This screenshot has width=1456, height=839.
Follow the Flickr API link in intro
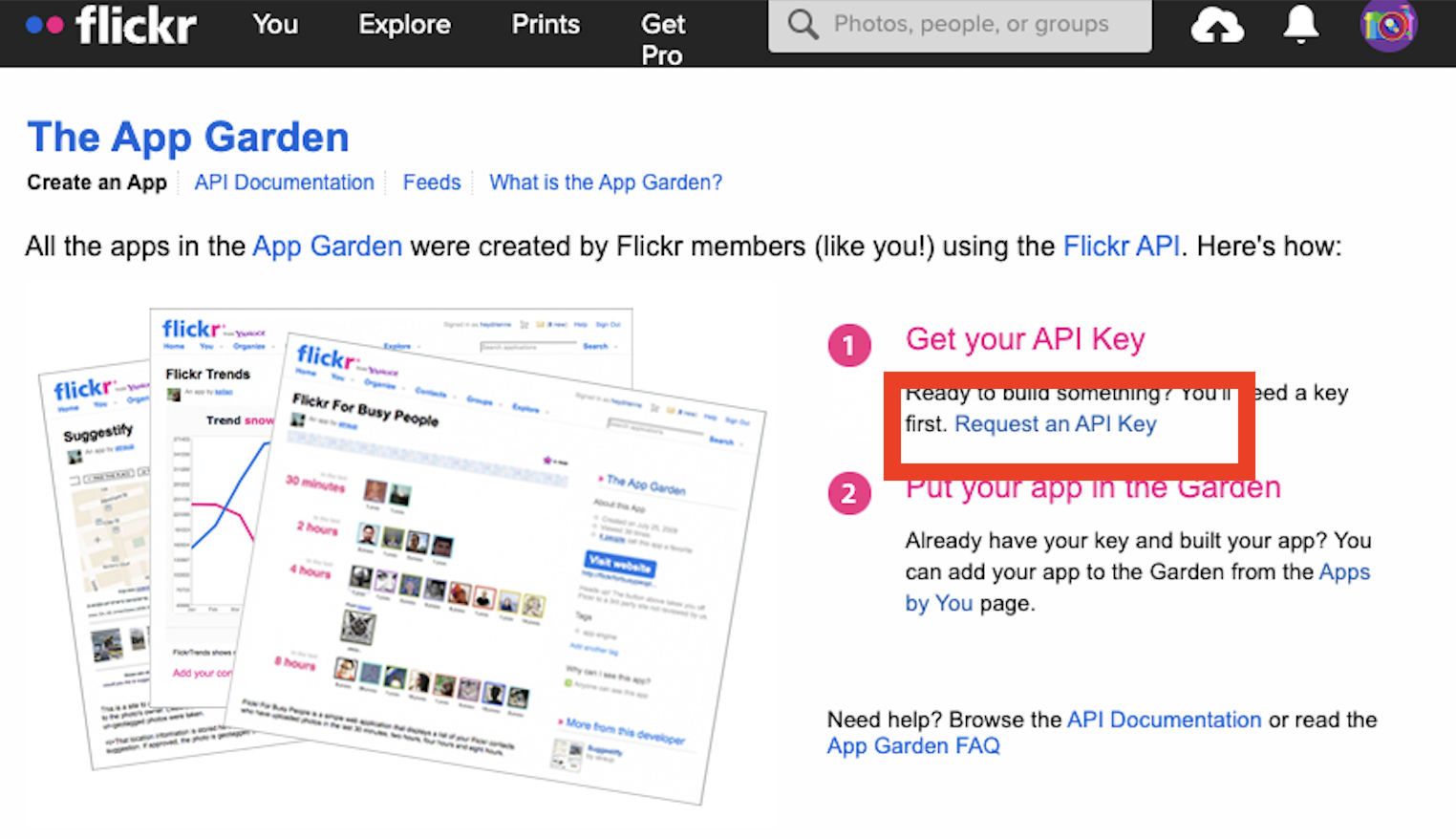coord(1122,247)
